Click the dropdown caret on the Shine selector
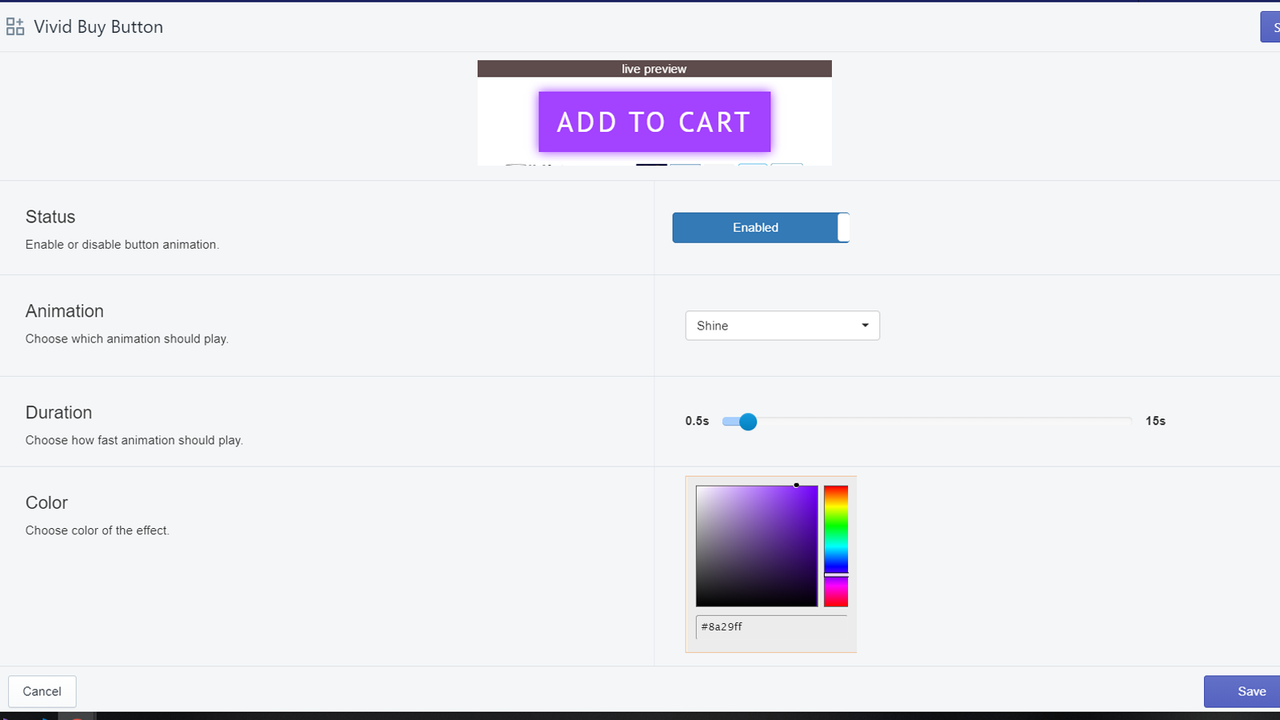The image size is (1280, 720). click(864, 325)
